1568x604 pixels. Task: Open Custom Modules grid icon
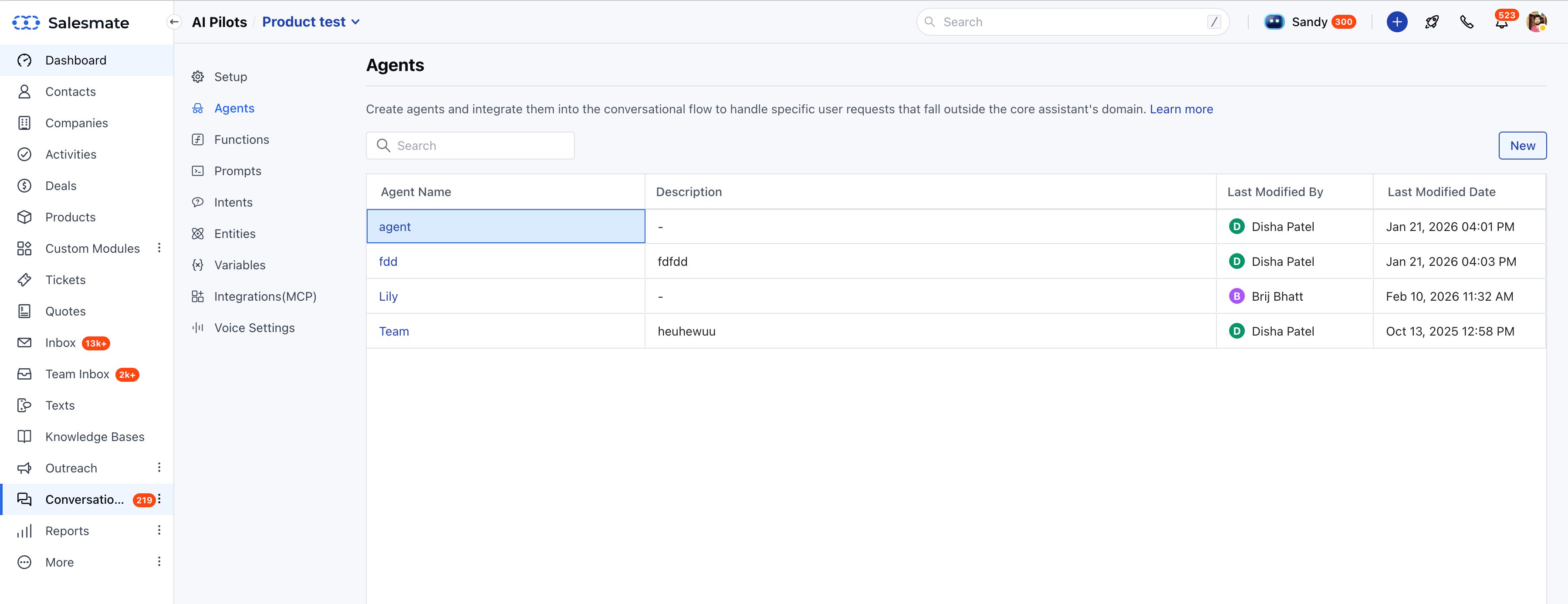click(x=24, y=248)
